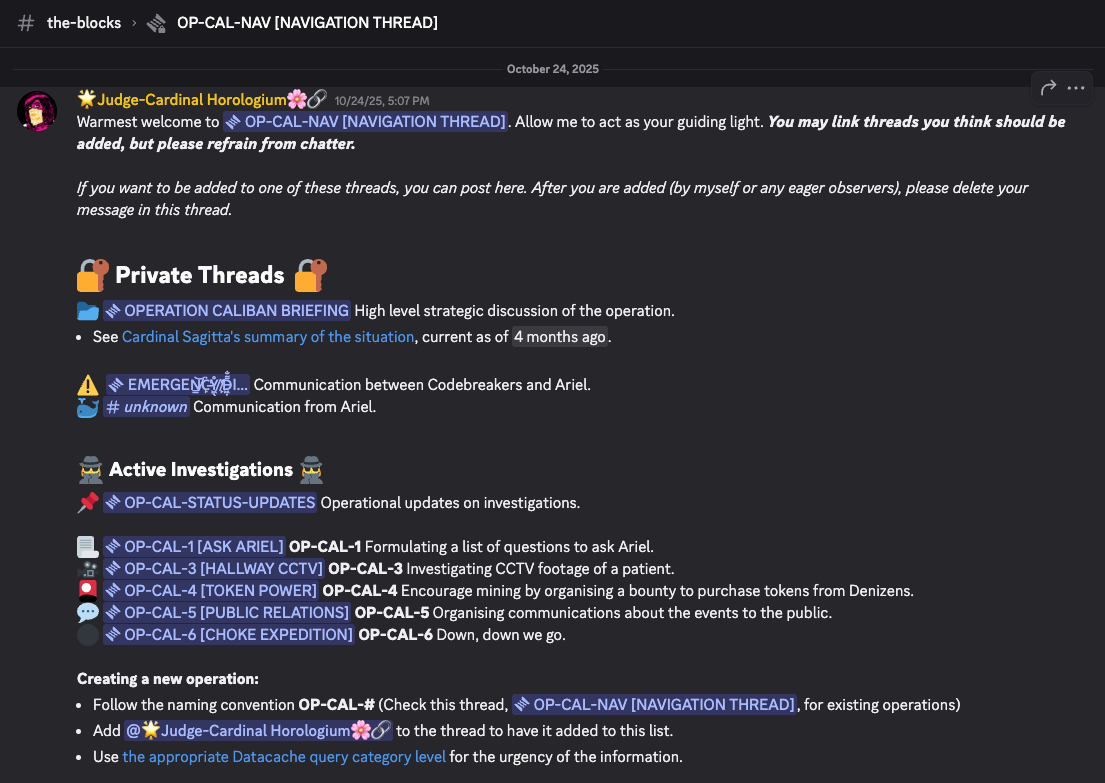This screenshot has height=783, width=1105.
Task: Open the OPERATION CALIBAN BRIEFING thread mention
Action: pos(227,310)
